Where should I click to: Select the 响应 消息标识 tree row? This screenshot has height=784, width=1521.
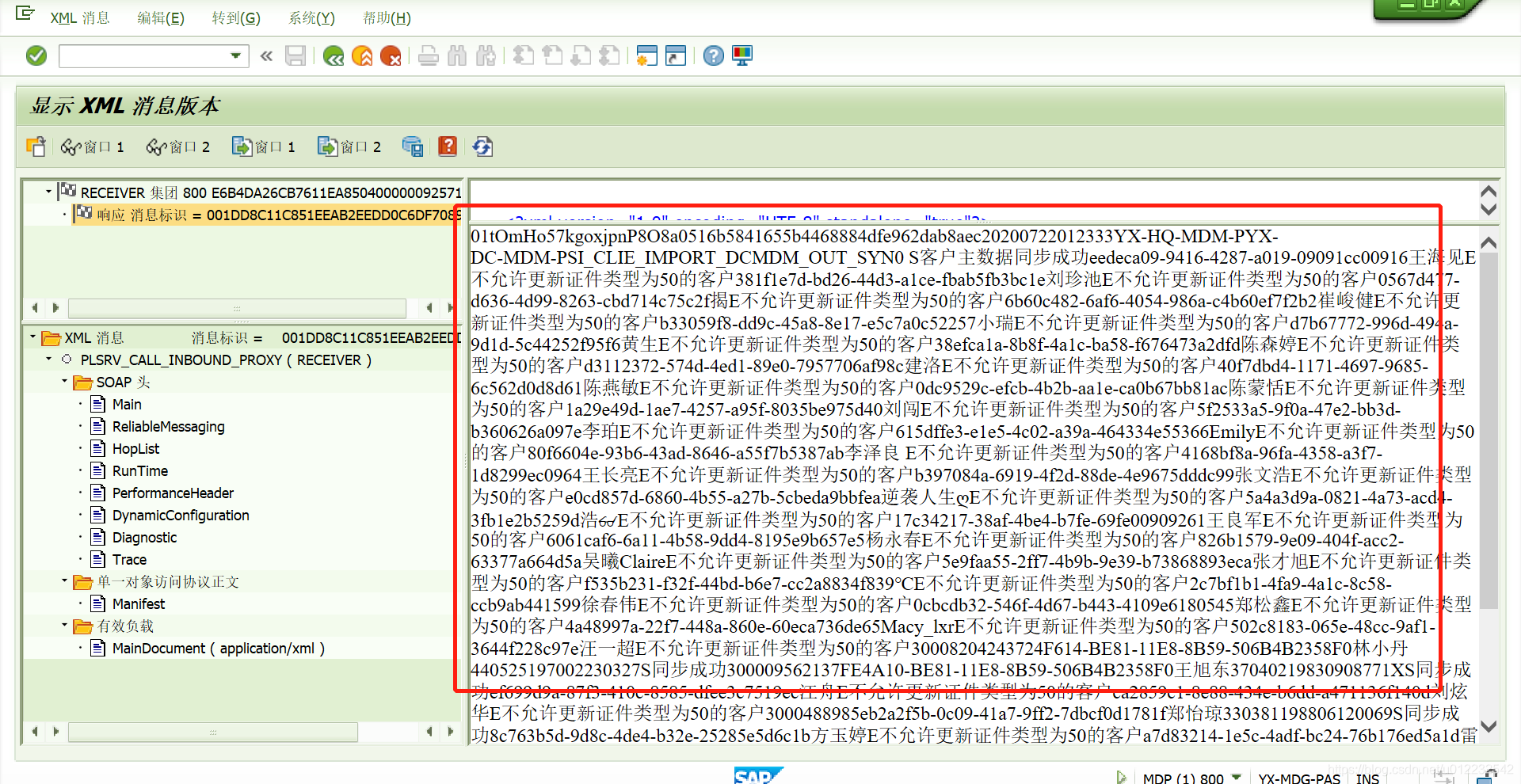point(266,215)
